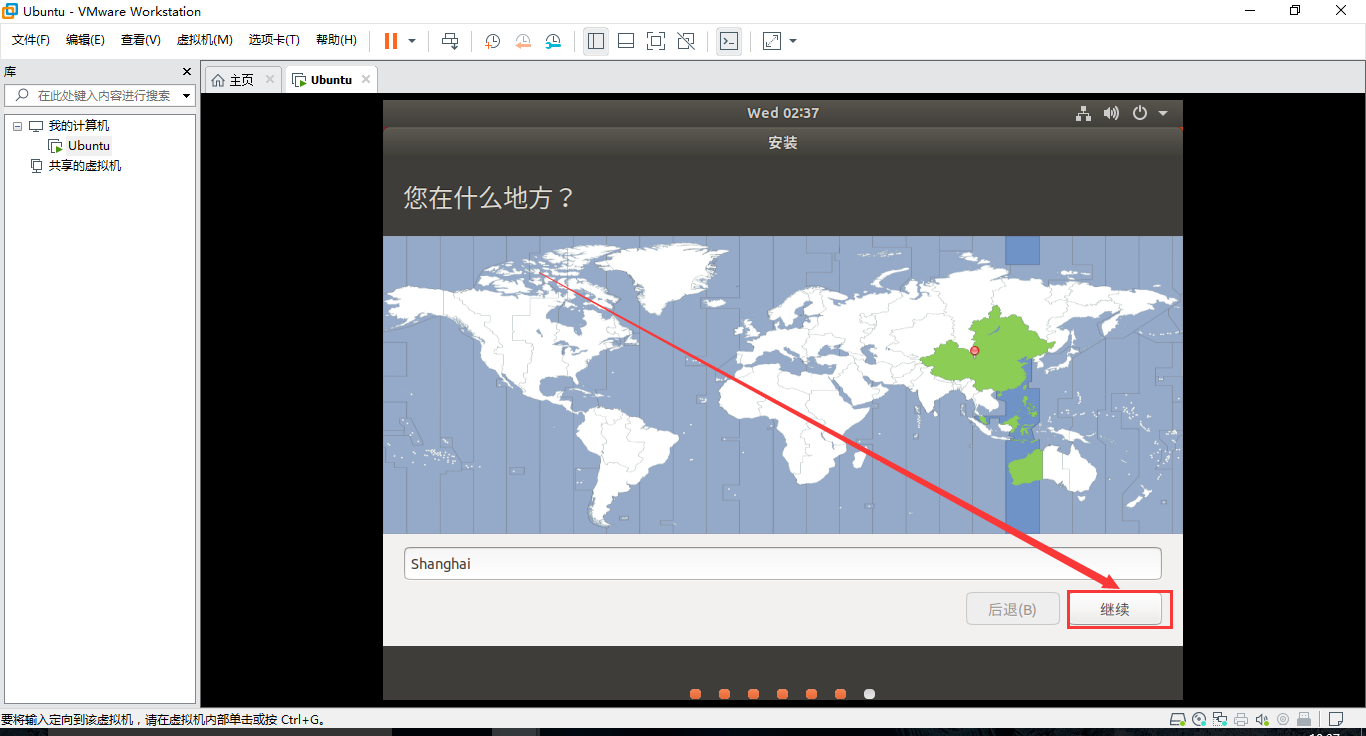This screenshot has width=1366, height=736.
Task: Revert the VM to previous snapshot
Action: [523, 41]
